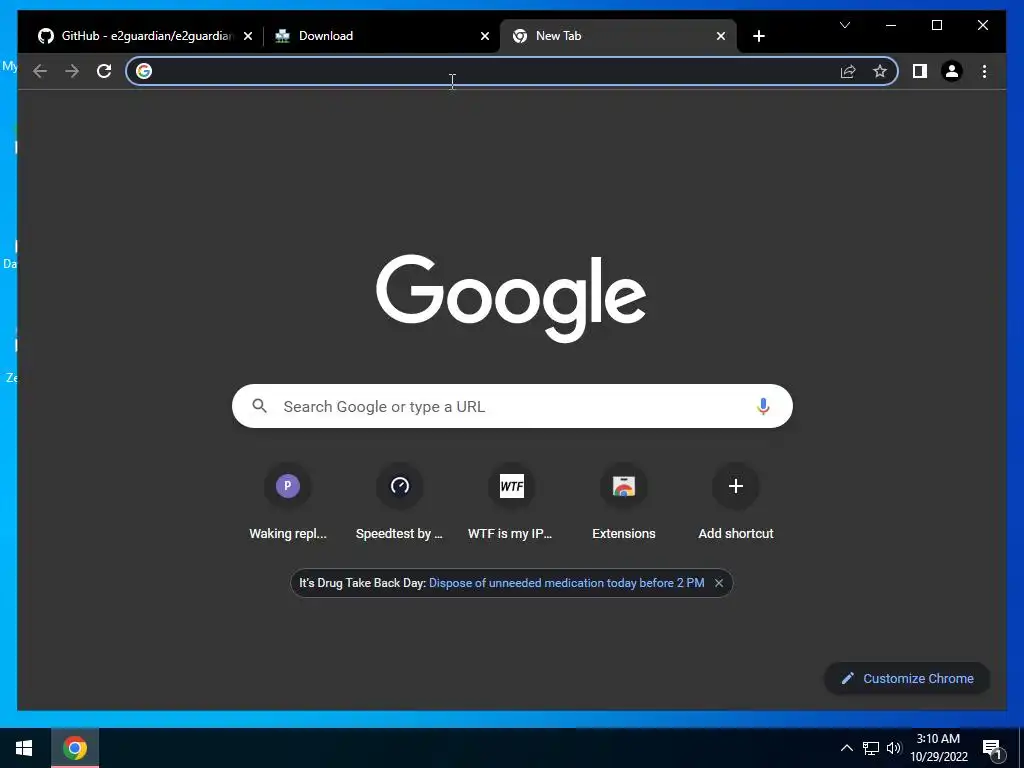Click the Chrome taskbar icon
Screen dimensions: 1024x768
(x=75, y=748)
